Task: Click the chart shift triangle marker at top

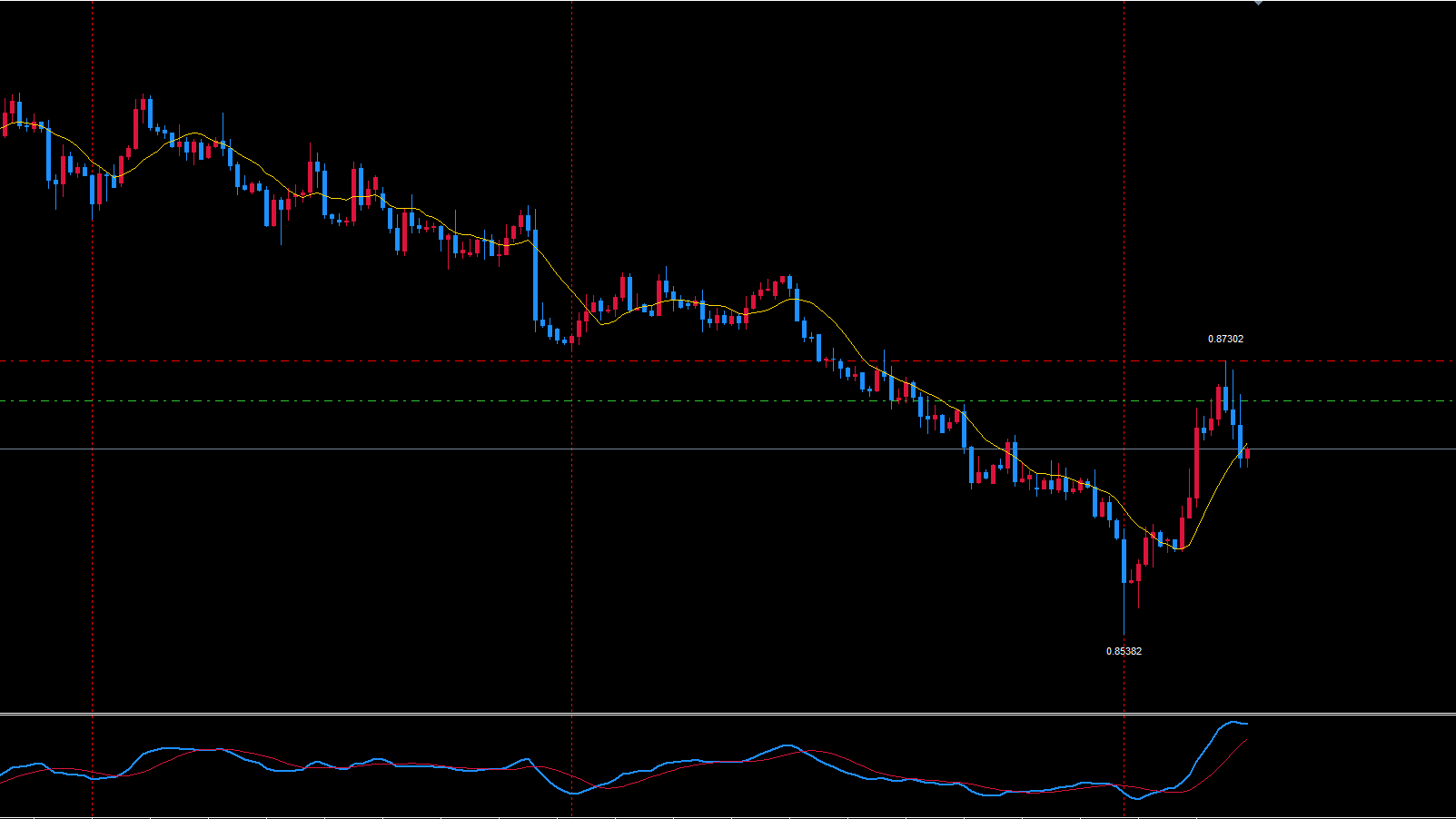Action: (x=1258, y=3)
